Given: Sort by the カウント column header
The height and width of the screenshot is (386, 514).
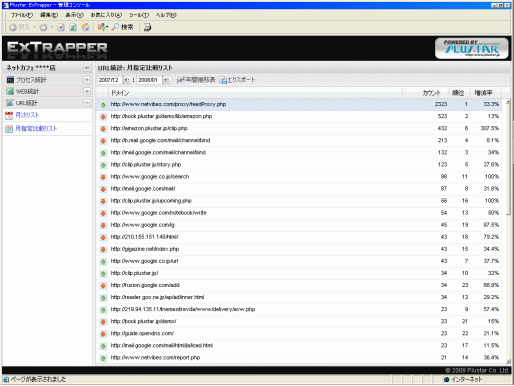Looking at the screenshot, I should click(426, 93).
